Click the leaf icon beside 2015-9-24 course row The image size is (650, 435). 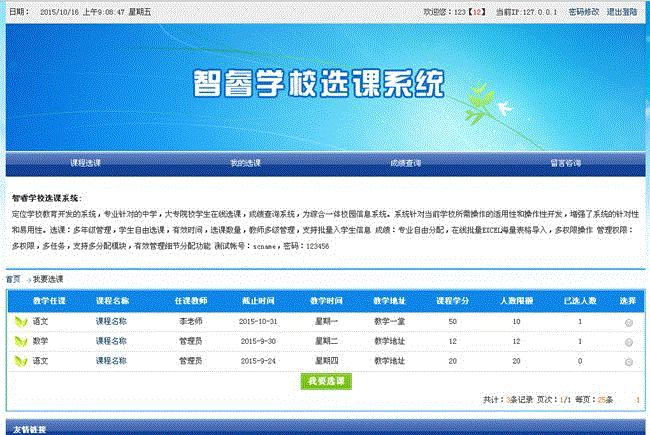pyautogui.click(x=21, y=360)
